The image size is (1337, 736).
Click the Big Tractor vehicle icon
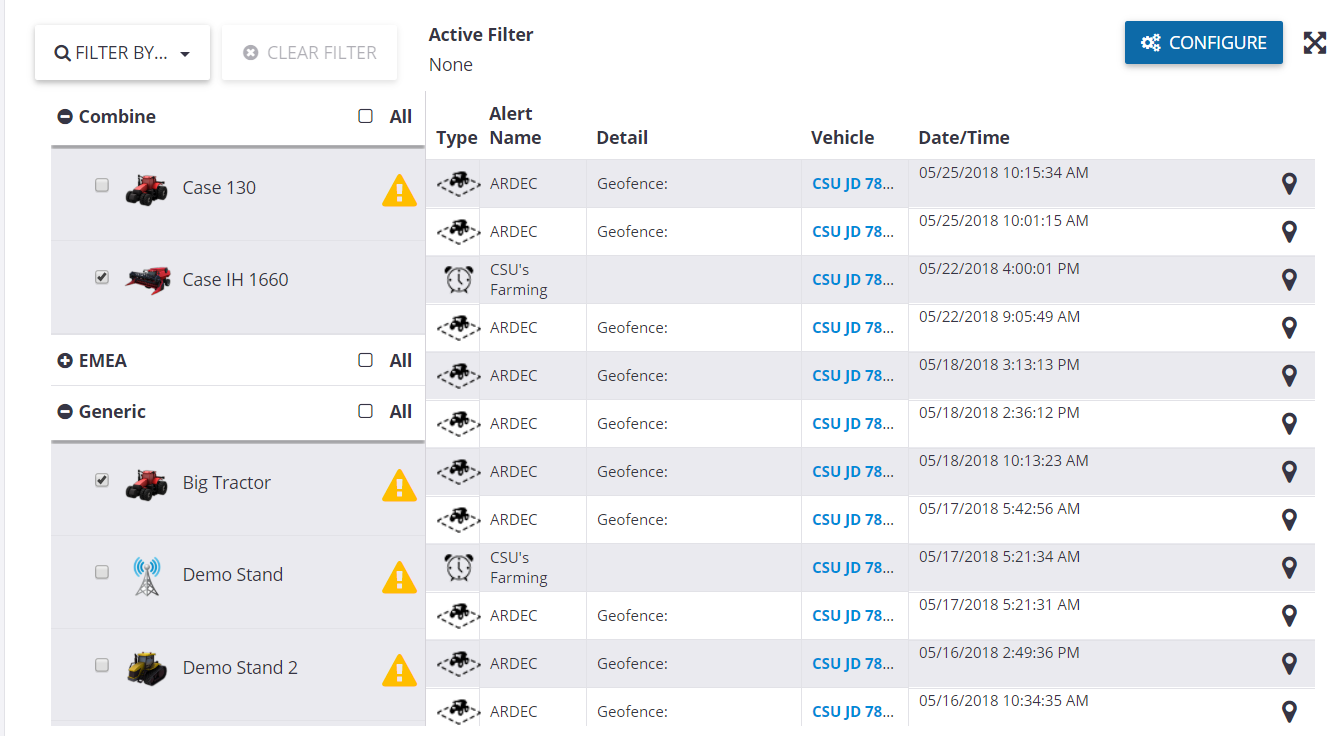(146, 484)
